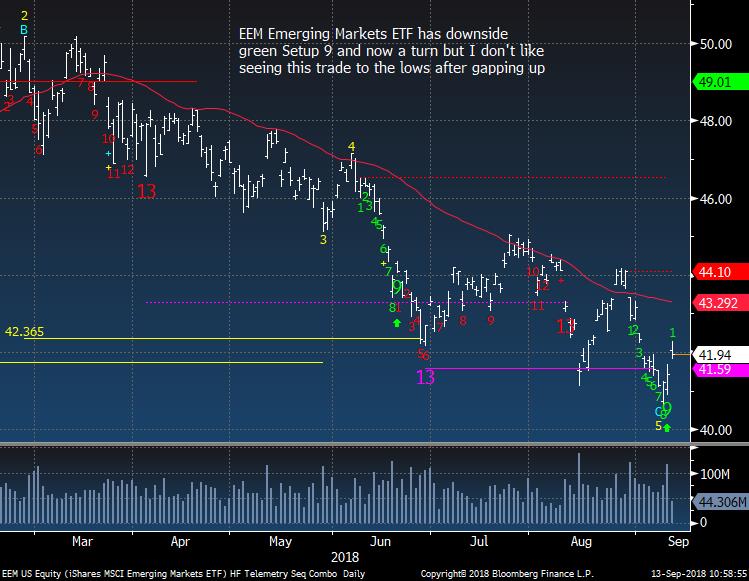The width and height of the screenshot is (749, 581).
Task: Click the yellow 5 label at the September low
Action: click(x=659, y=426)
